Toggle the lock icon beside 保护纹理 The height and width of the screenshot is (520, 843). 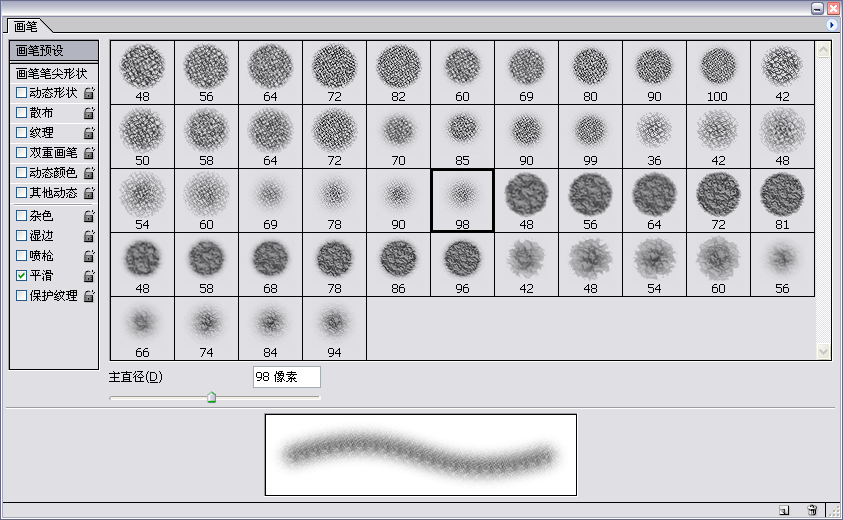click(x=89, y=296)
